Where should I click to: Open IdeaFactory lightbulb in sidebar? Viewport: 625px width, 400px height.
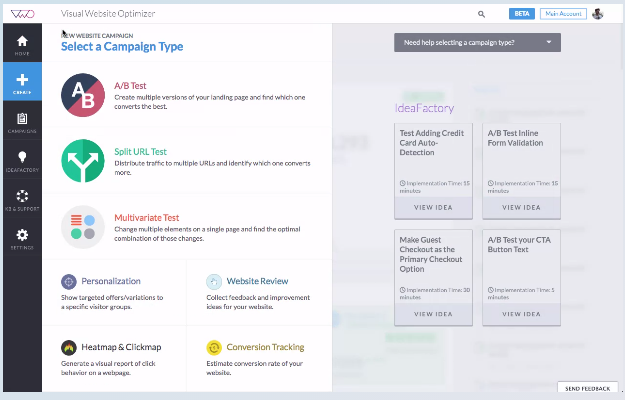tap(22, 159)
